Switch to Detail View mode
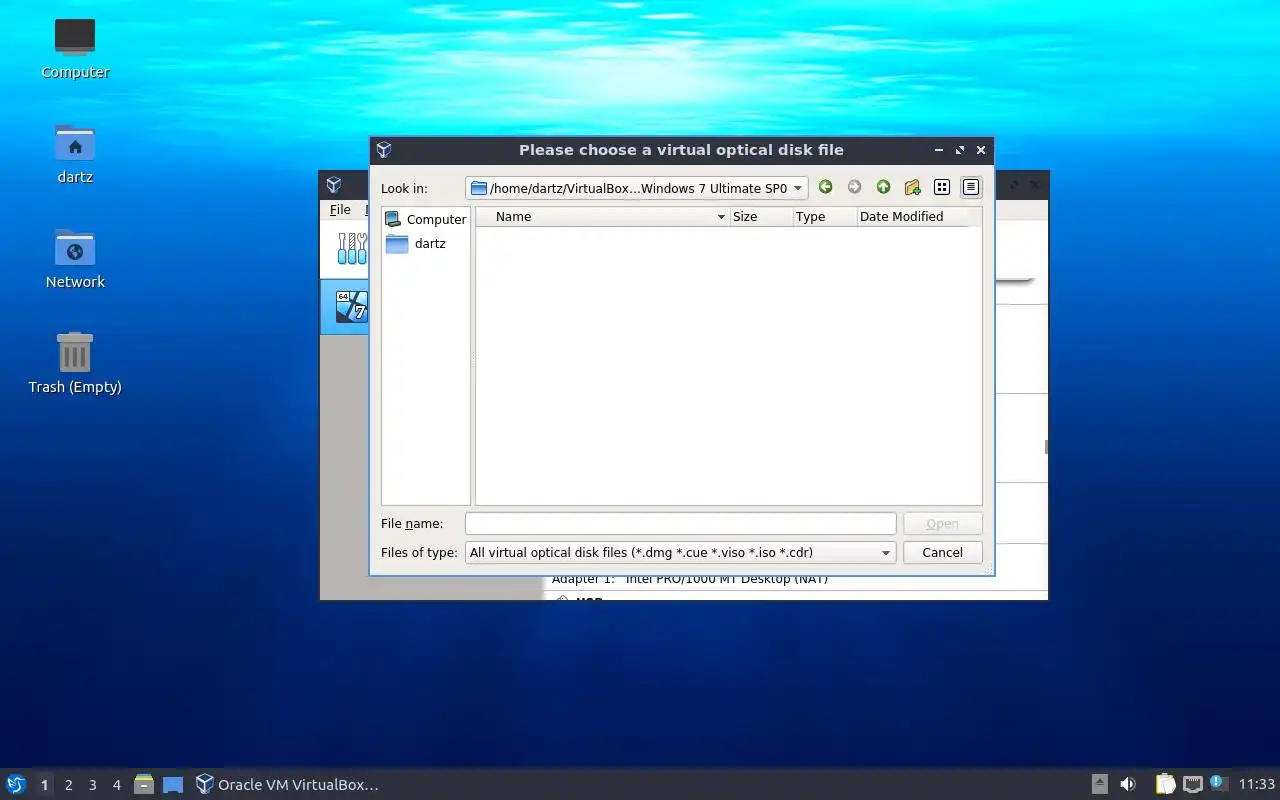Image resolution: width=1280 pixels, height=800 pixels. click(970, 187)
